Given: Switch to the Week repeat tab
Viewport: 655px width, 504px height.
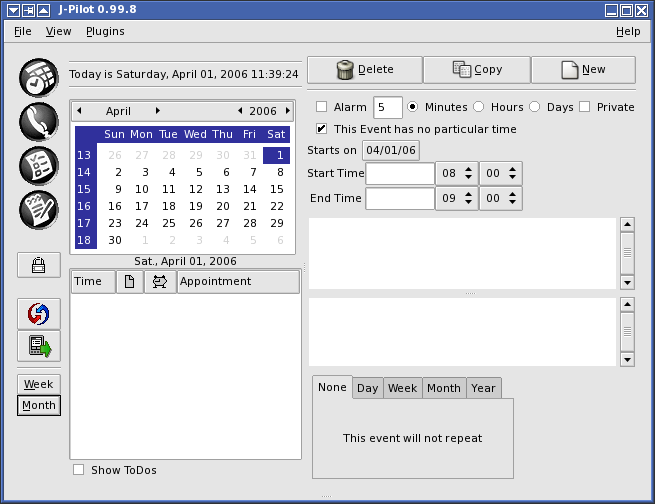Looking at the screenshot, I should pyautogui.click(x=402, y=388).
